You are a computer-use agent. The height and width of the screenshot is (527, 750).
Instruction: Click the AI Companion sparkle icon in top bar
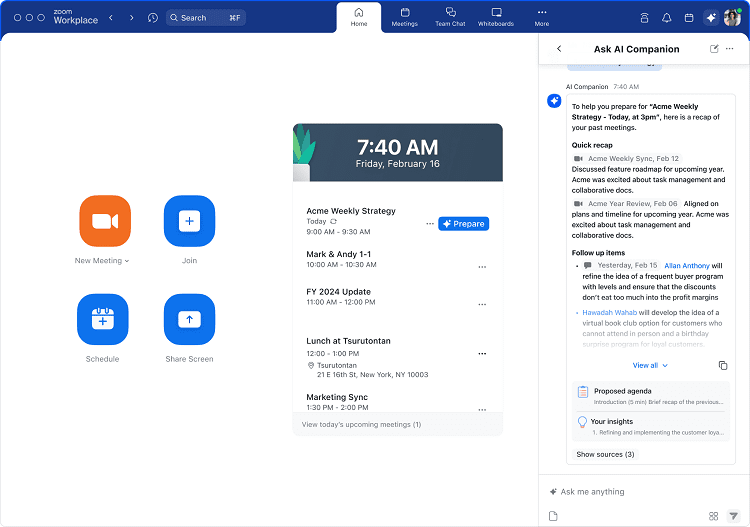[711, 18]
